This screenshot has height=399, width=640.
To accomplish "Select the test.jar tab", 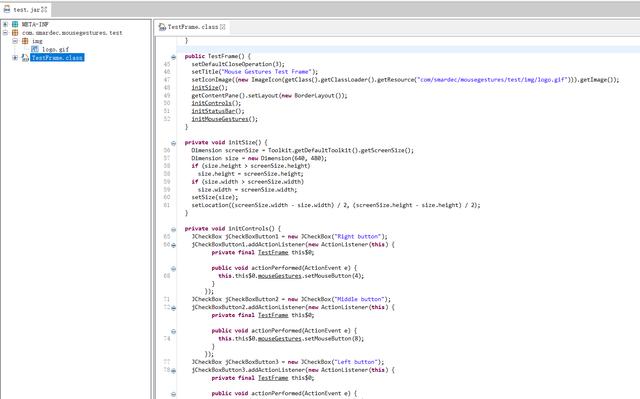I will 25,9.
